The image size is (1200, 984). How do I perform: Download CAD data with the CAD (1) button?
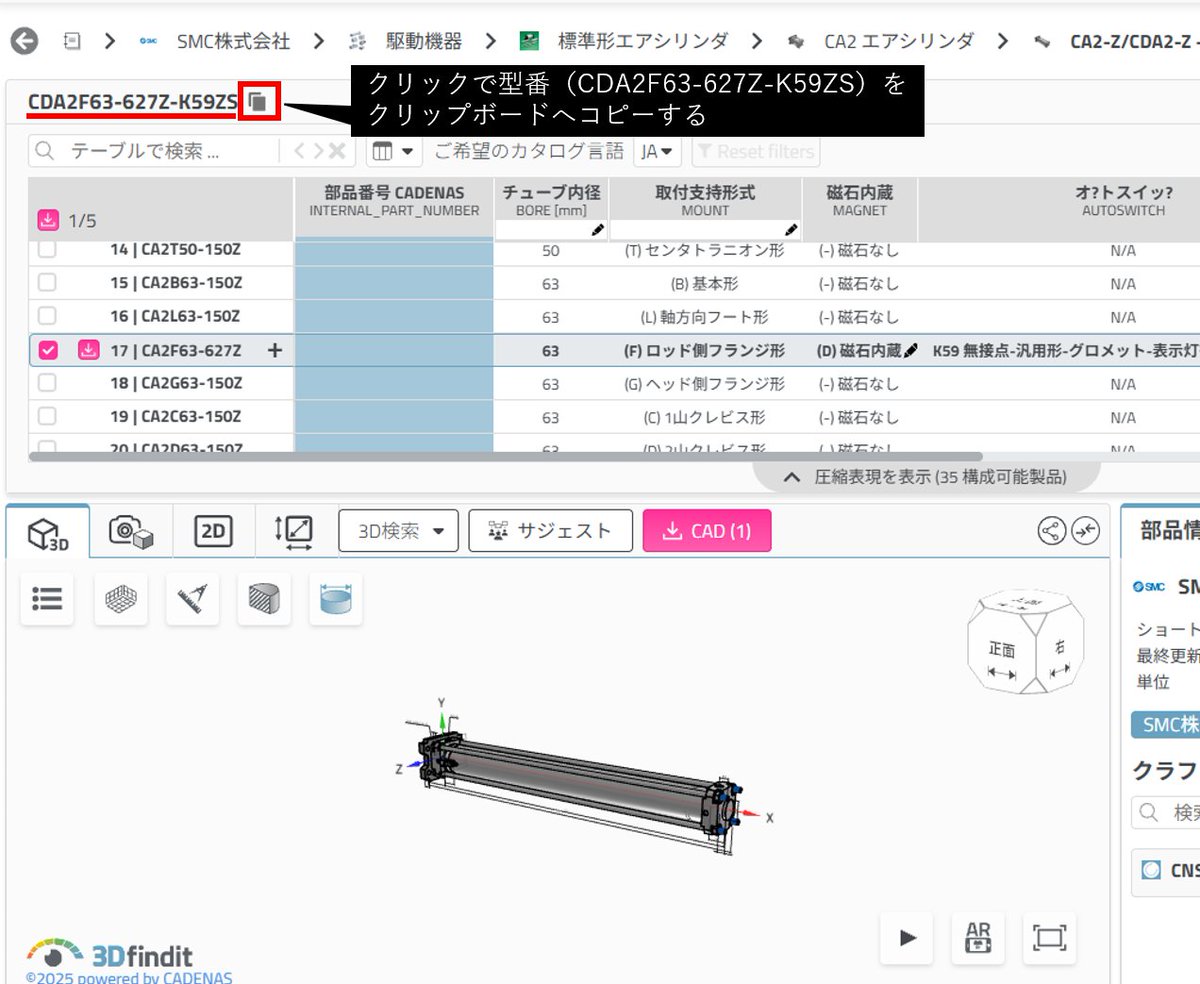point(706,530)
